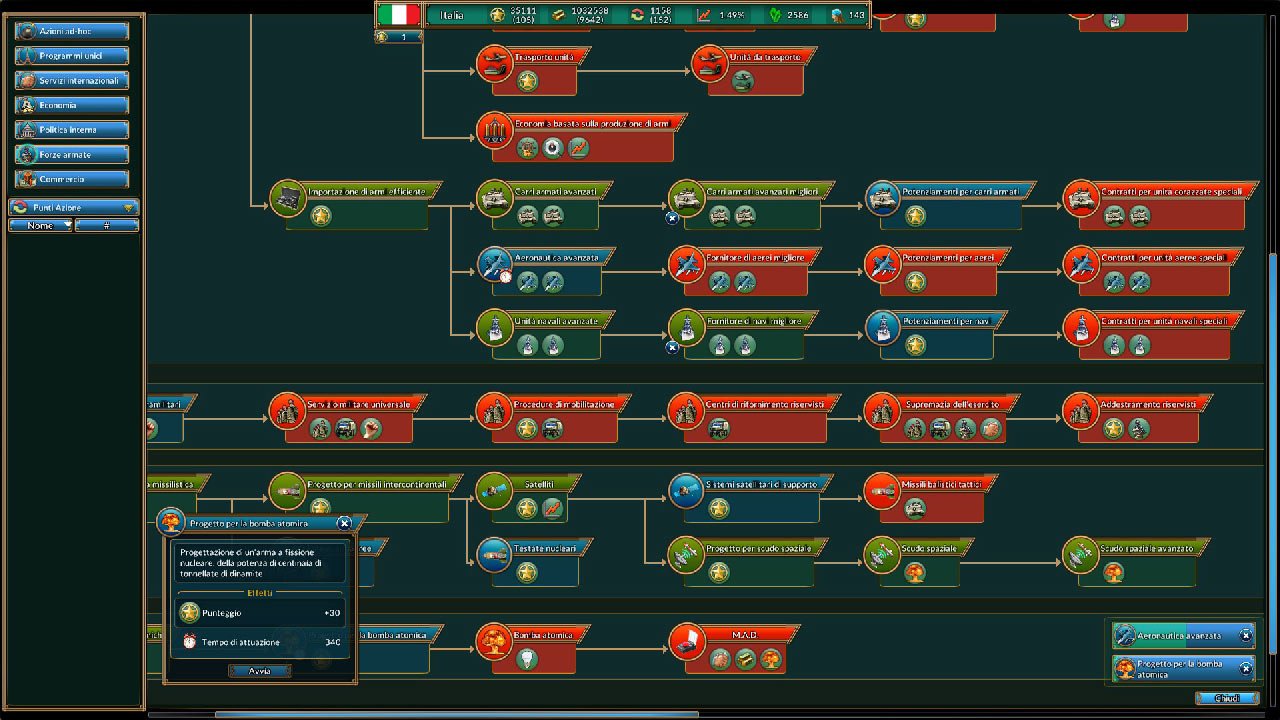This screenshot has width=1280, height=720.
Task: Click the Punteggio +30 effect row
Action: [x=262, y=613]
